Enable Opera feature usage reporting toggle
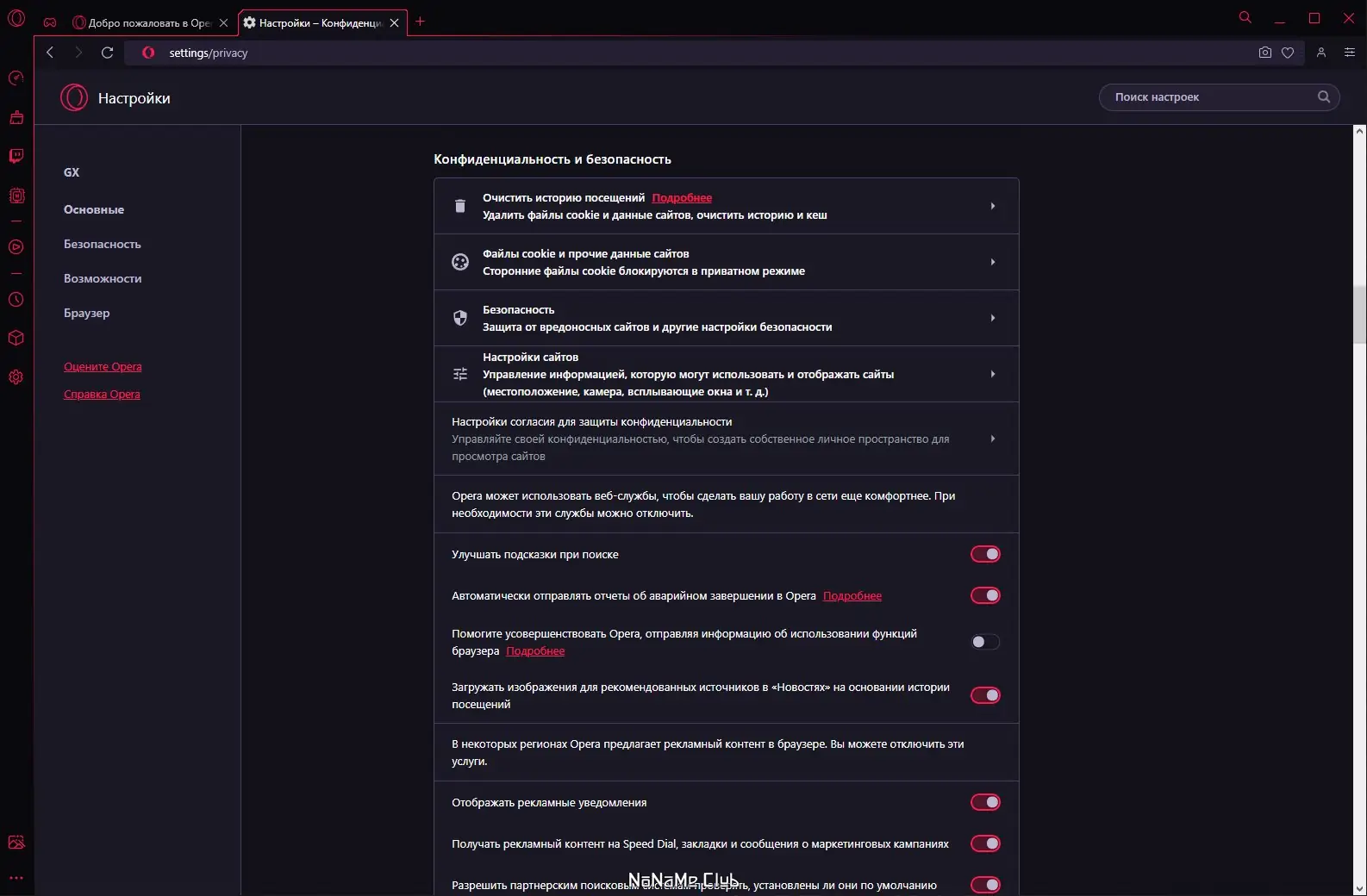The width and height of the screenshot is (1367, 896). [x=985, y=642]
